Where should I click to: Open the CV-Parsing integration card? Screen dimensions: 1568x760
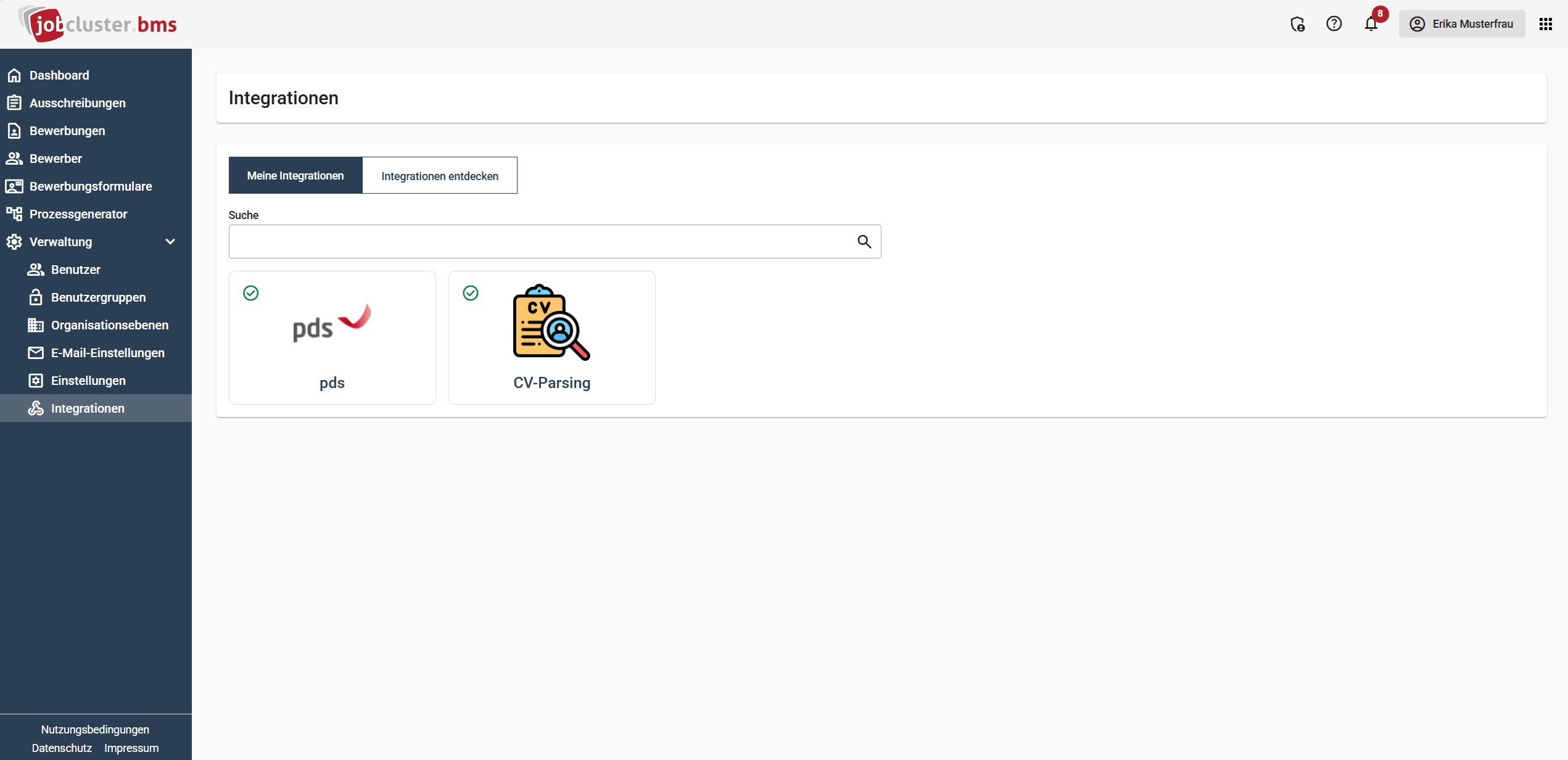(551, 337)
